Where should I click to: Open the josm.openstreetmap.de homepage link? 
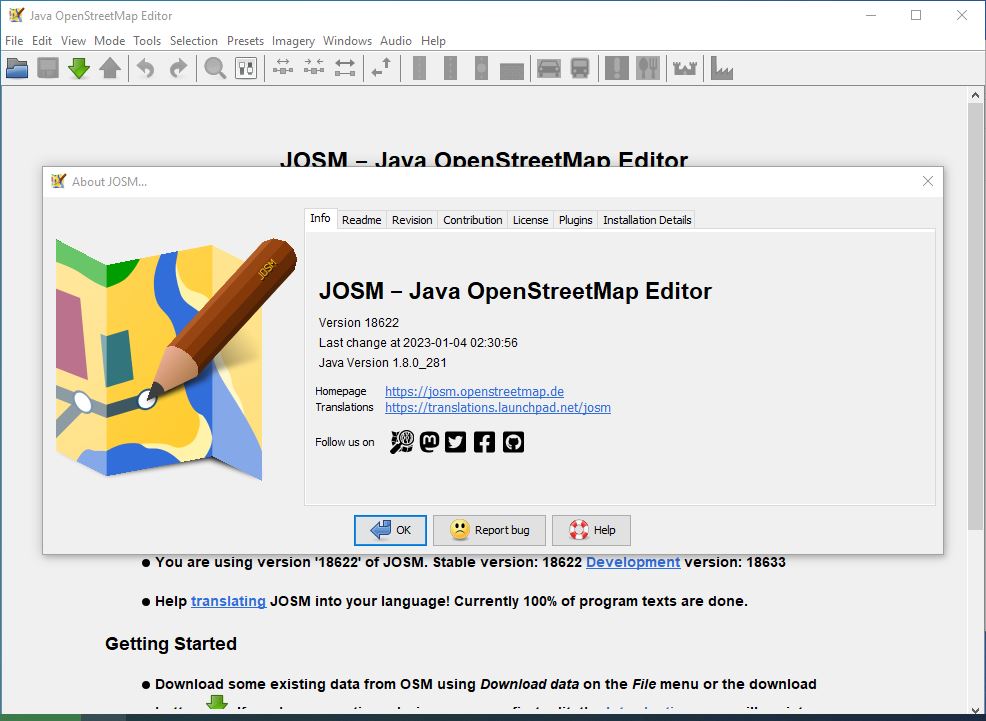(474, 391)
